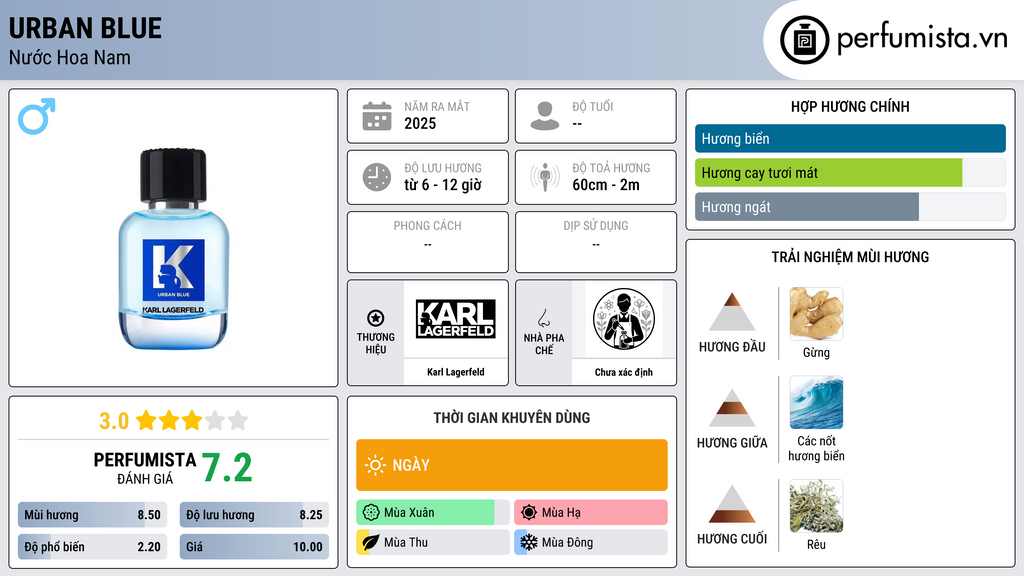Click the Trải nghiệm mùi hương heading
Screen dimensions: 1024x576
click(x=850, y=257)
